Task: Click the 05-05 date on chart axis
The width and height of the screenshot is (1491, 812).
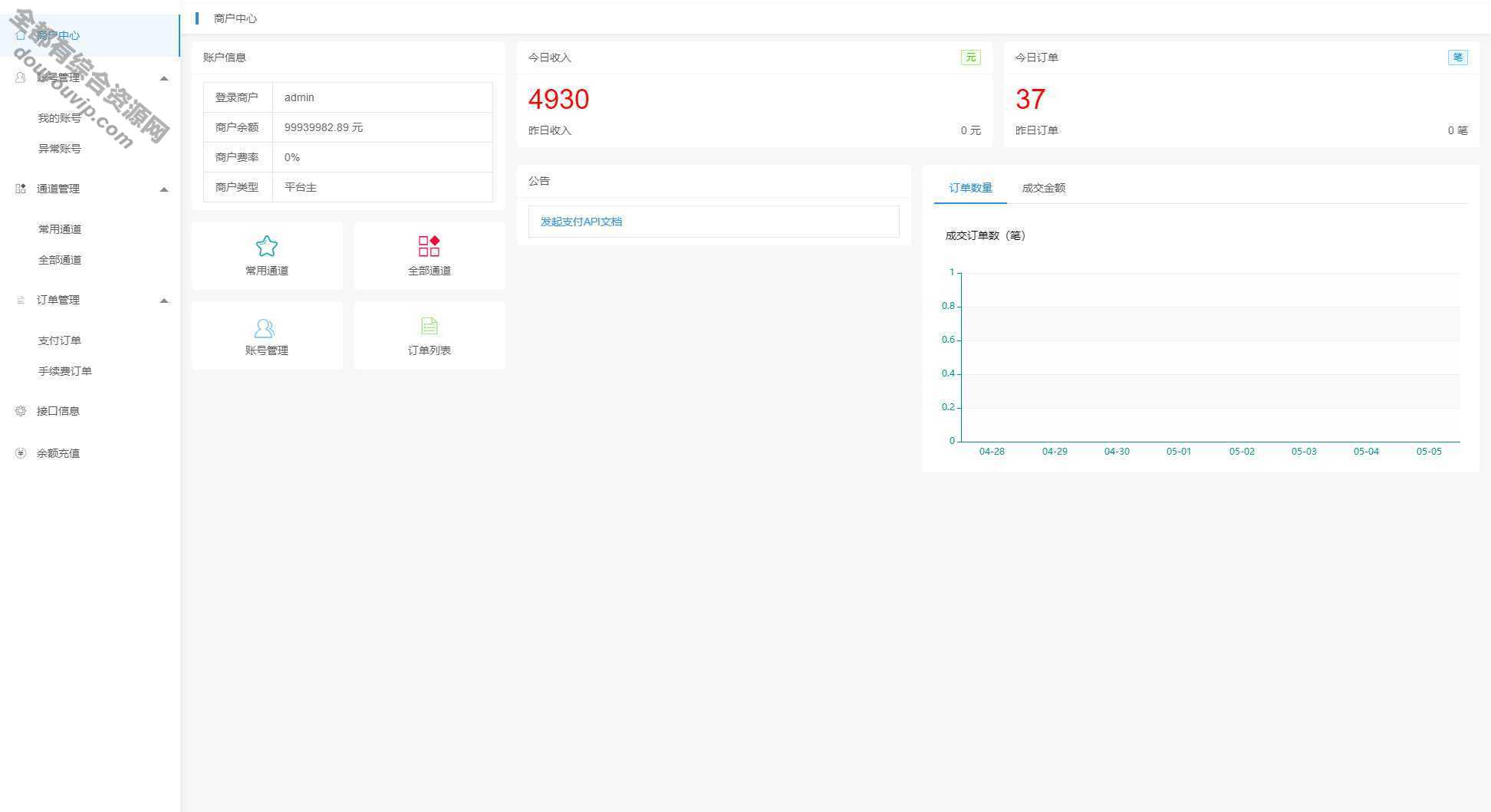Action: tap(1429, 452)
